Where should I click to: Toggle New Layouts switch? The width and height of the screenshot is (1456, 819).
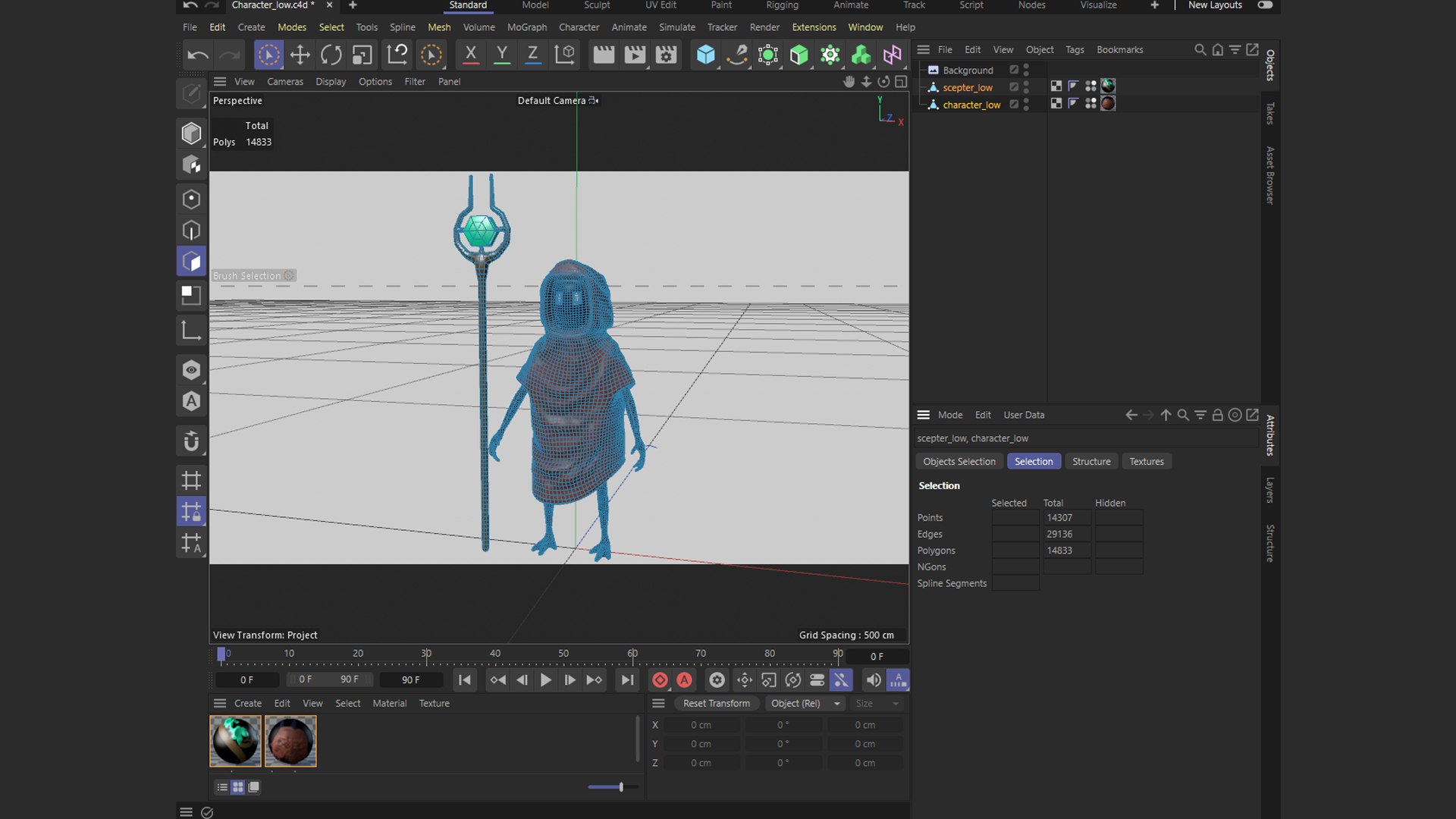point(1265,5)
